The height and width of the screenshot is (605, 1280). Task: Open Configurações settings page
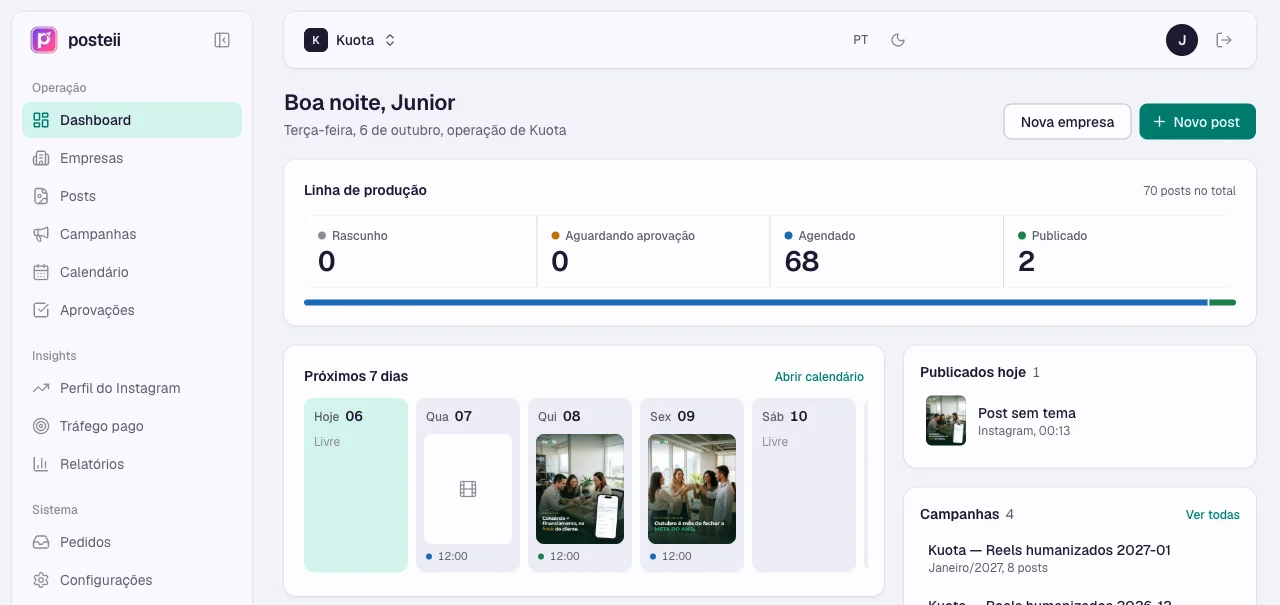(132, 580)
